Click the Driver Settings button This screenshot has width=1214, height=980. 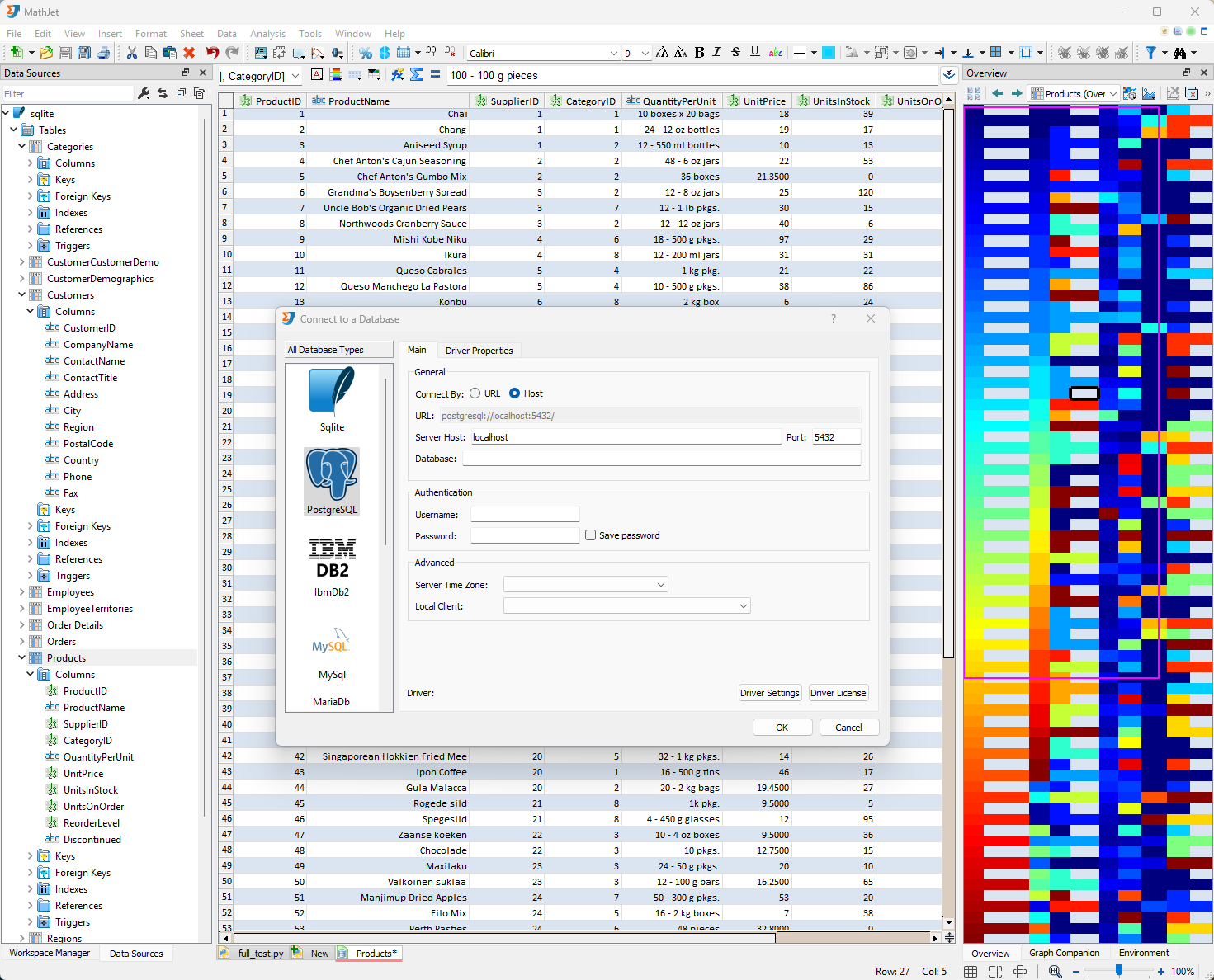(769, 693)
